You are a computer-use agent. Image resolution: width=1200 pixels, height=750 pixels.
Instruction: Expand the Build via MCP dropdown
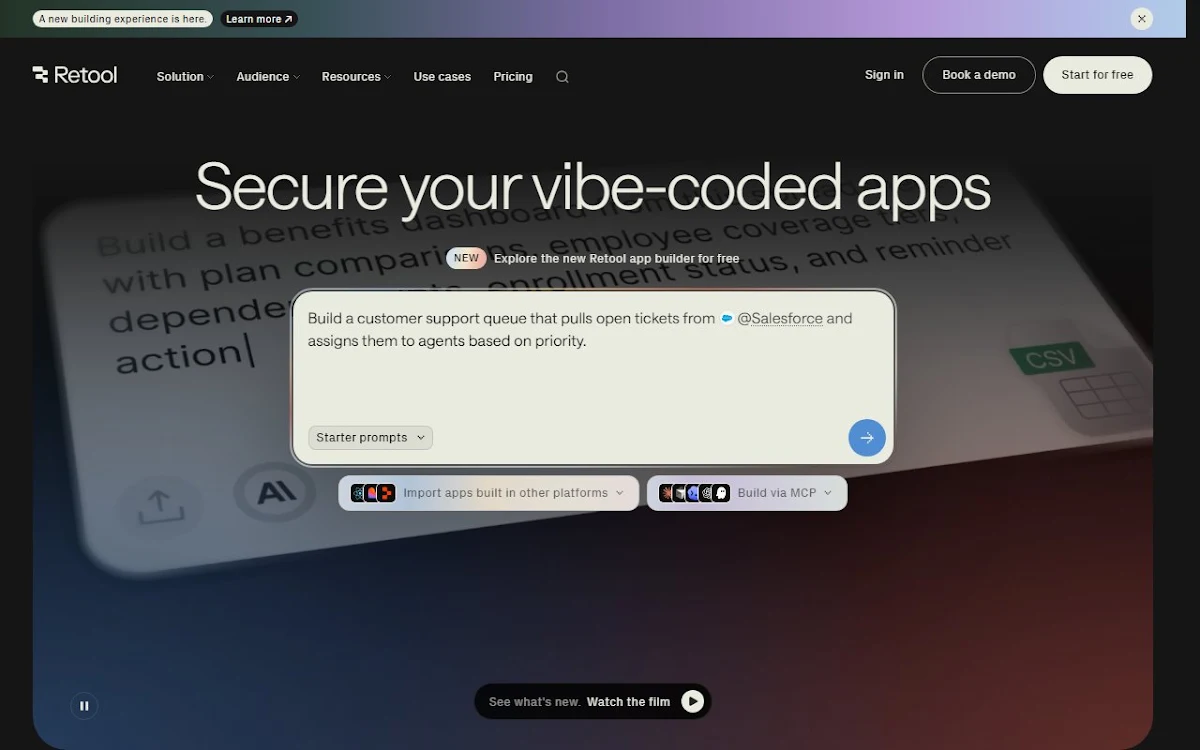coord(747,493)
